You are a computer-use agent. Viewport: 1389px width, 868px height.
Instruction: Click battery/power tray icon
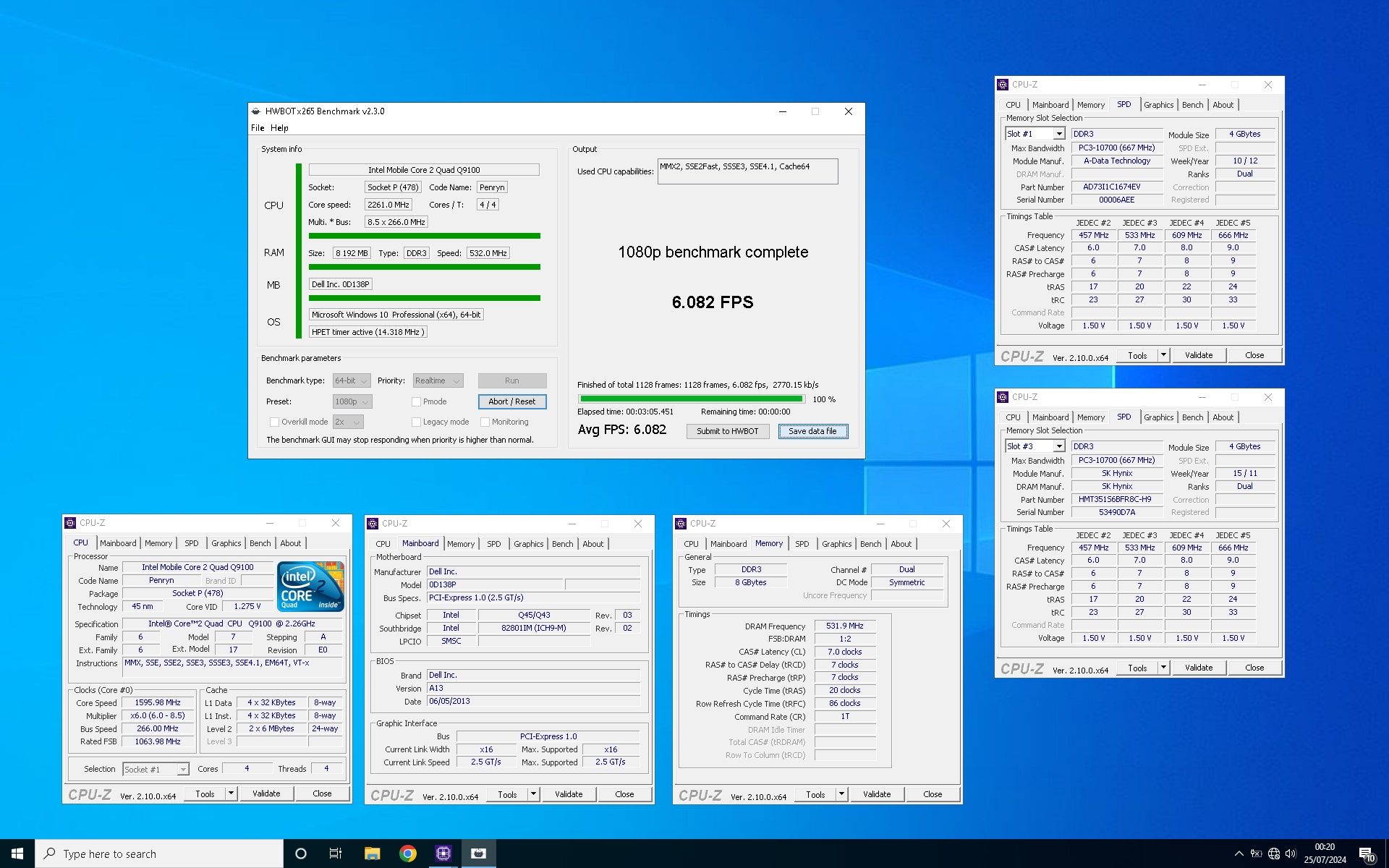coord(1257,854)
